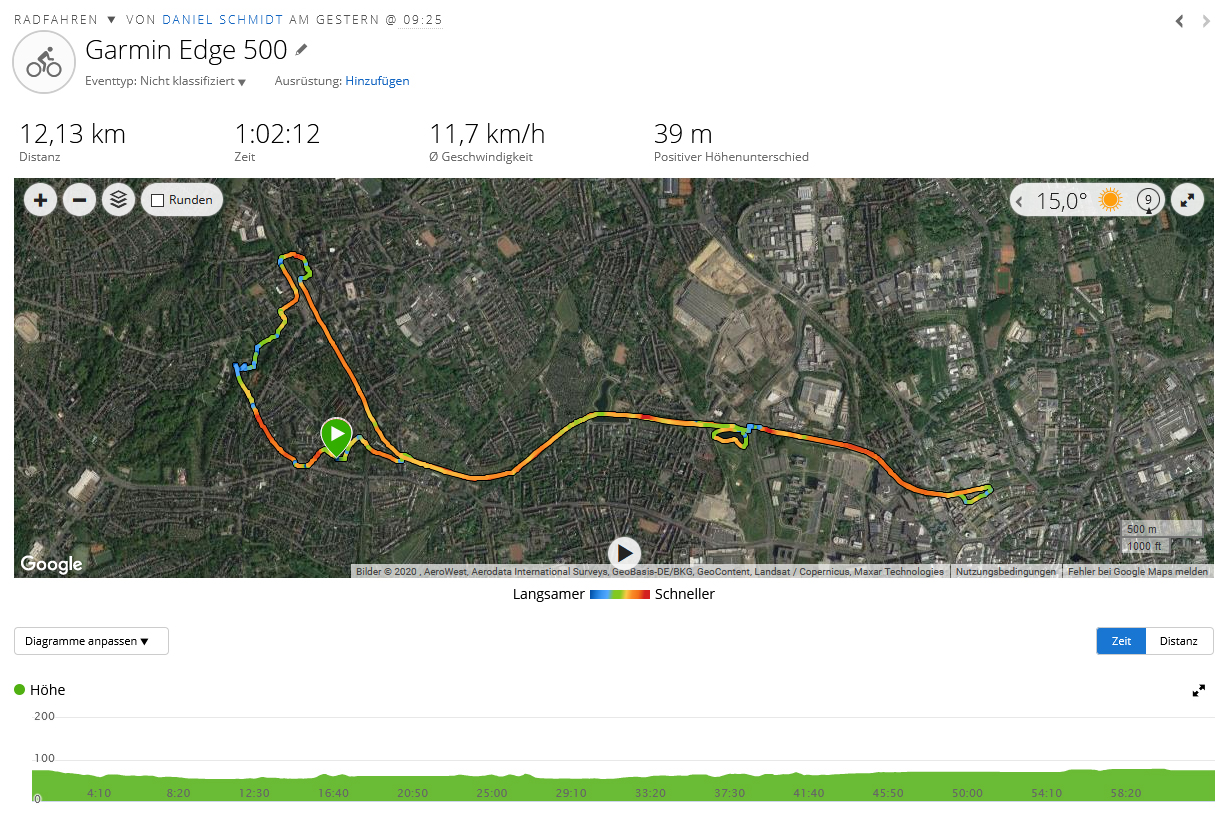
Task: Go to the previous activity arrow
Action: tap(1180, 21)
